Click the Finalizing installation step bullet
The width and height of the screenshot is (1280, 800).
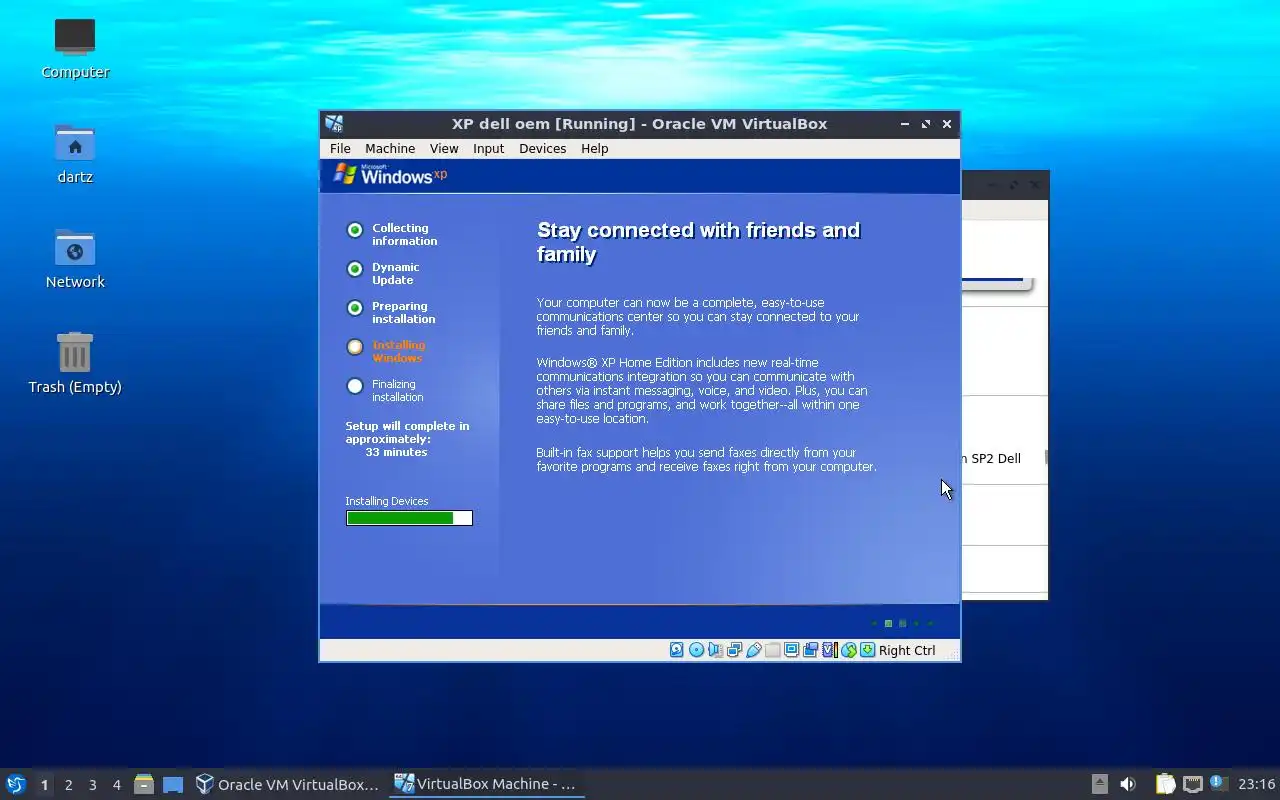355,386
